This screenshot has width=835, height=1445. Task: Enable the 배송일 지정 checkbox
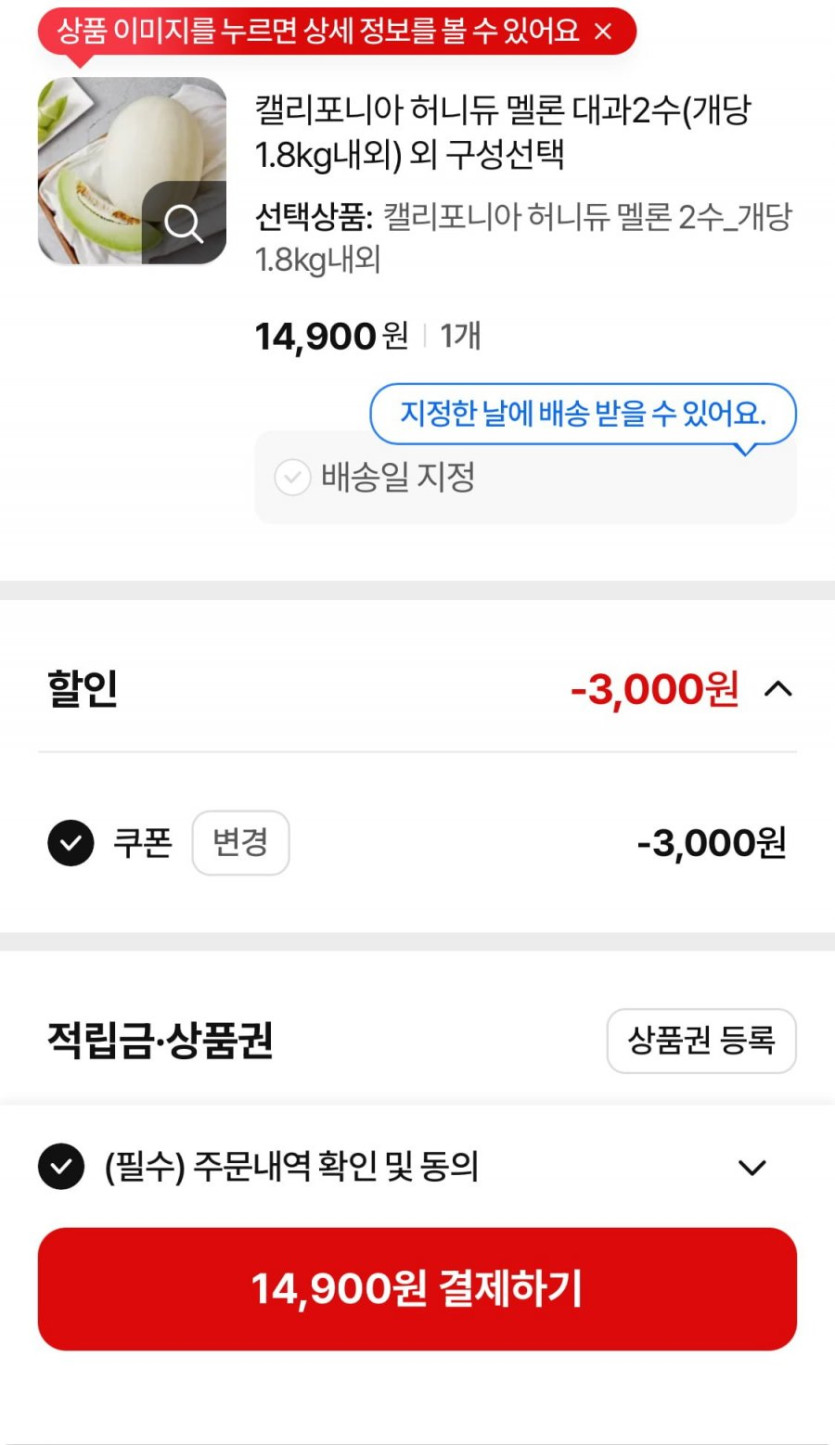point(293,478)
